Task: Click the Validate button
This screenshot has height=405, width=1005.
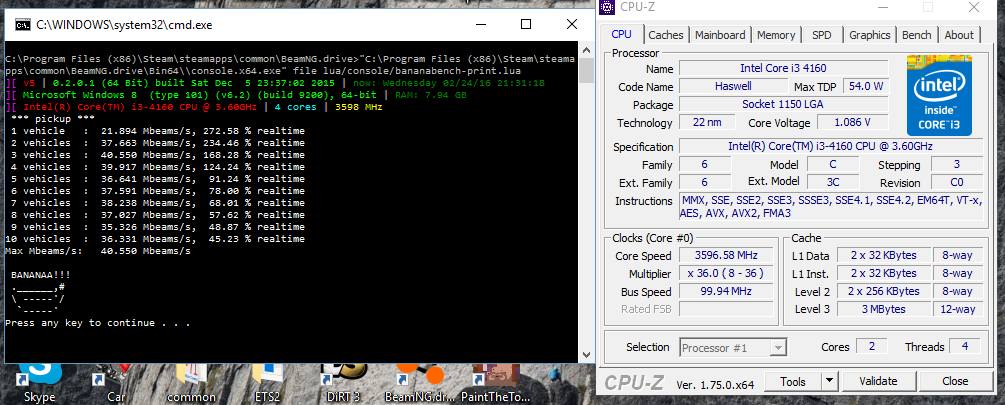Action: point(878,382)
